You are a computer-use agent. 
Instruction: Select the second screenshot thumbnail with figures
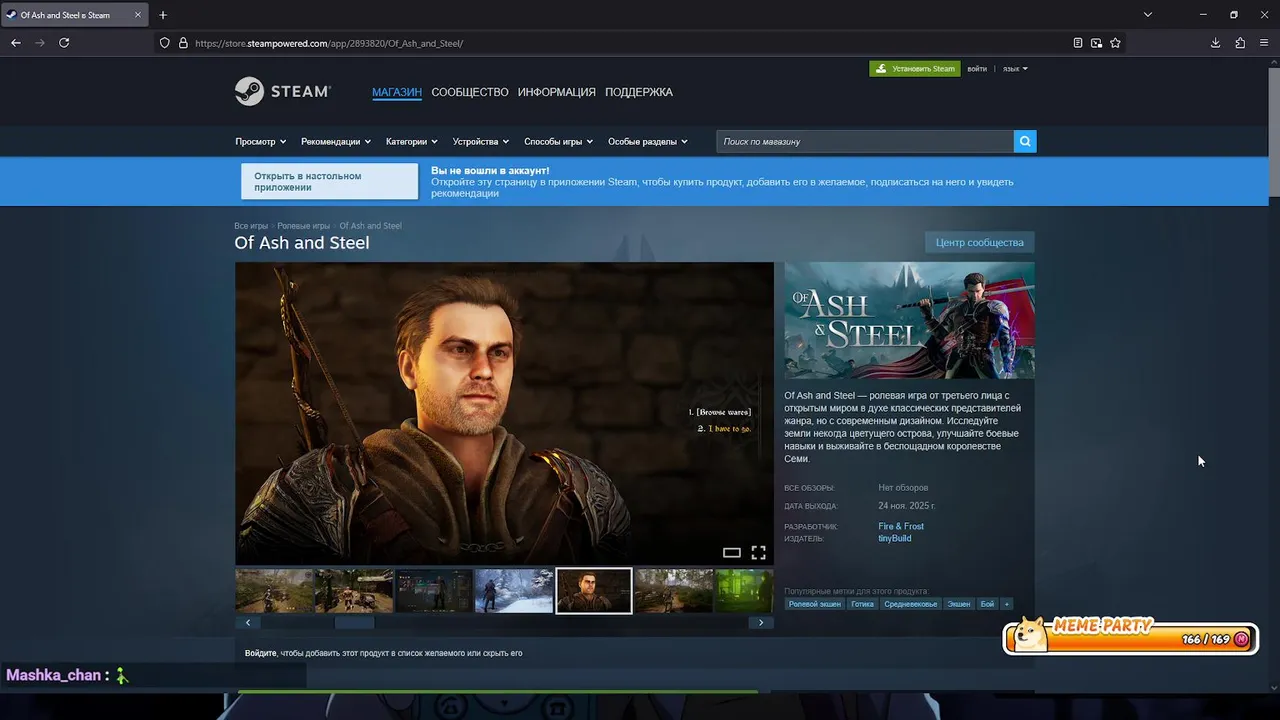pyautogui.click(x=354, y=591)
